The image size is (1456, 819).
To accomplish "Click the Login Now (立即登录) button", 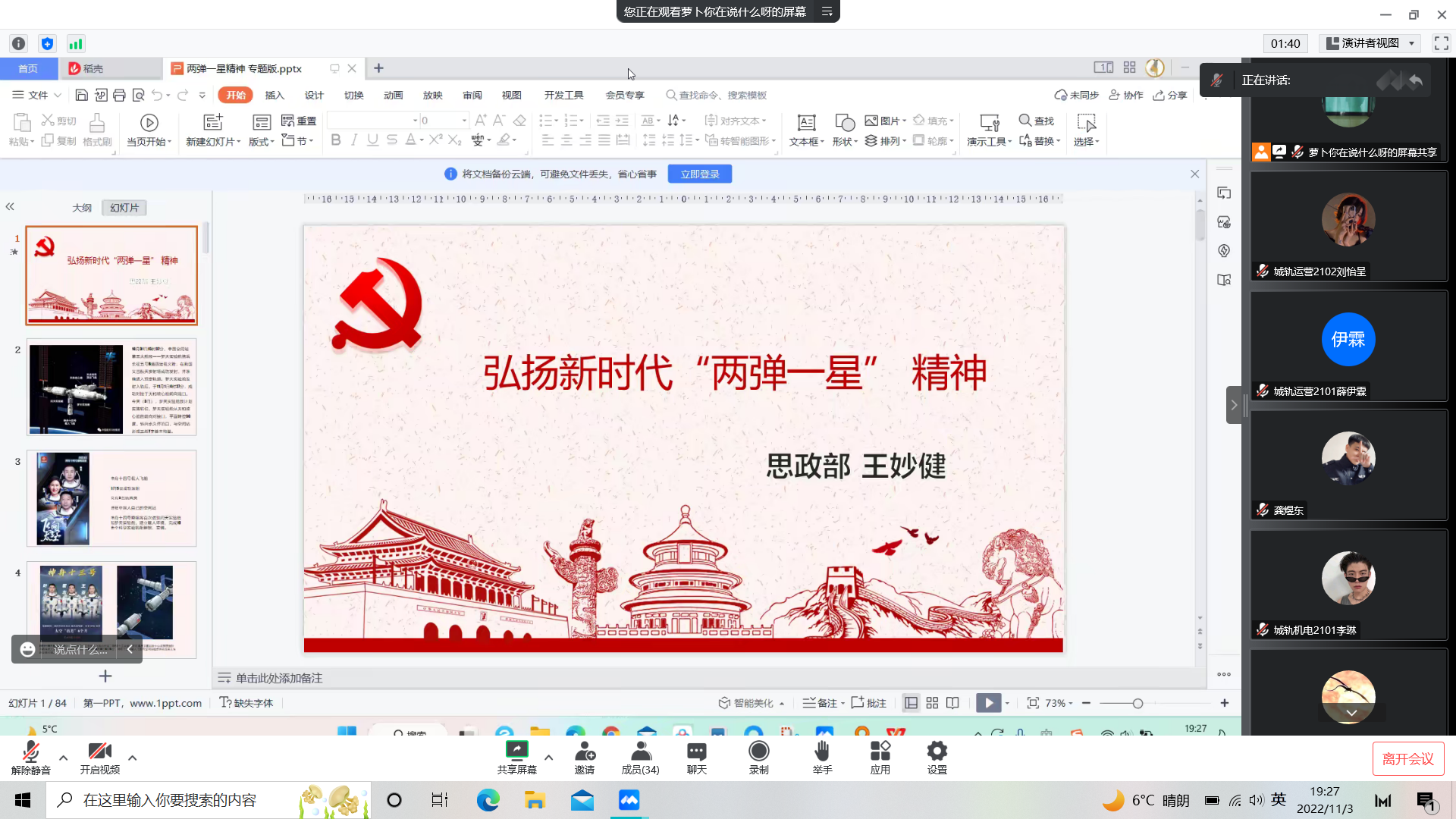I will pyautogui.click(x=699, y=174).
